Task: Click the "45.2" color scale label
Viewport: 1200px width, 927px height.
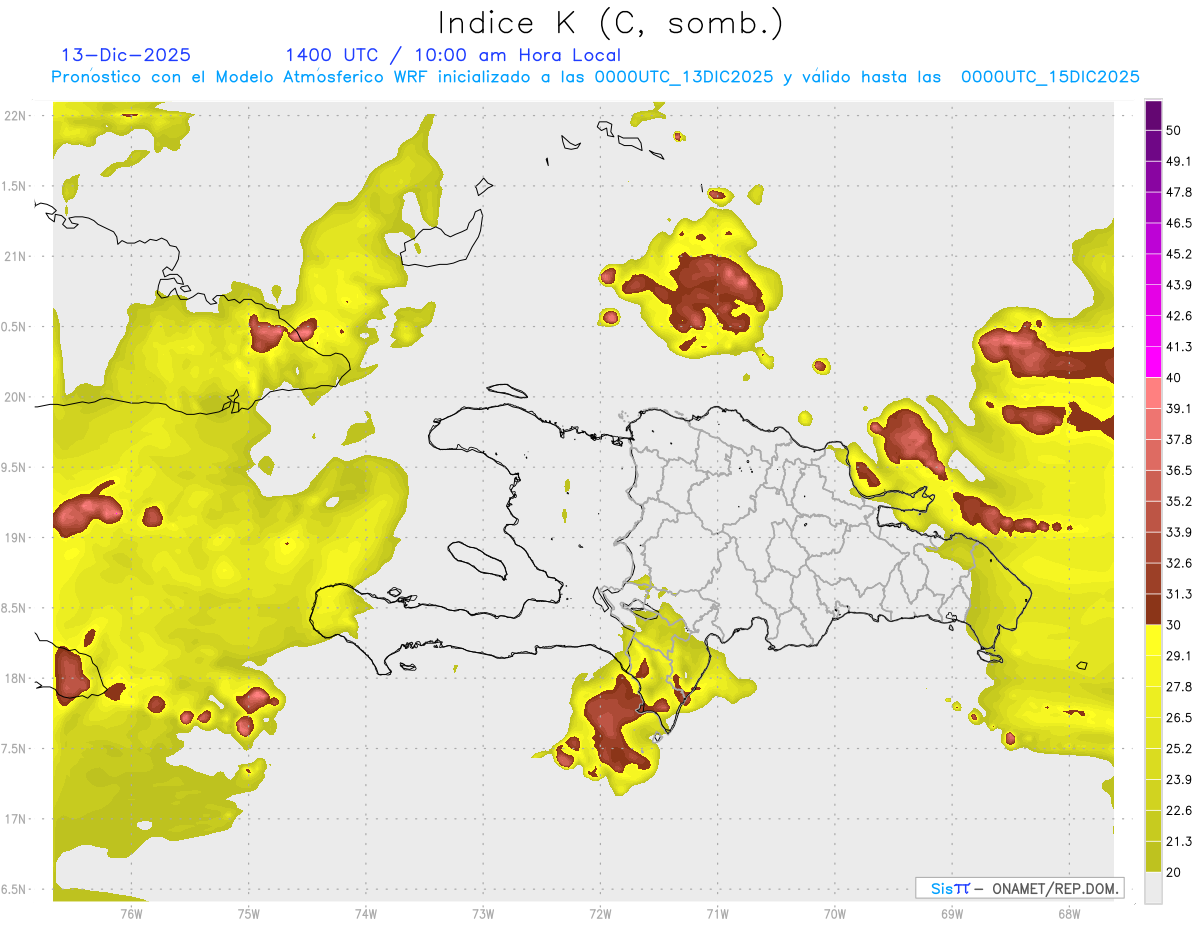Action: [x=1179, y=254]
